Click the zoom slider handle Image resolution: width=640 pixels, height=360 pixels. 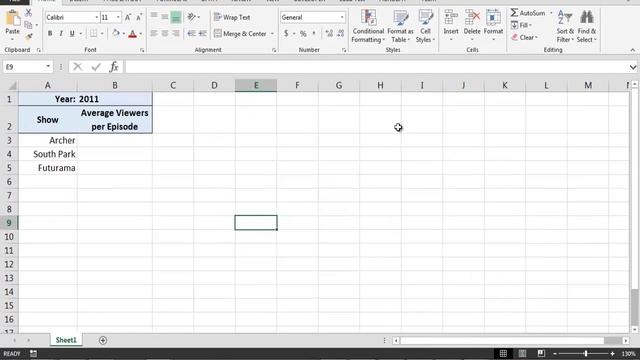[586, 353]
